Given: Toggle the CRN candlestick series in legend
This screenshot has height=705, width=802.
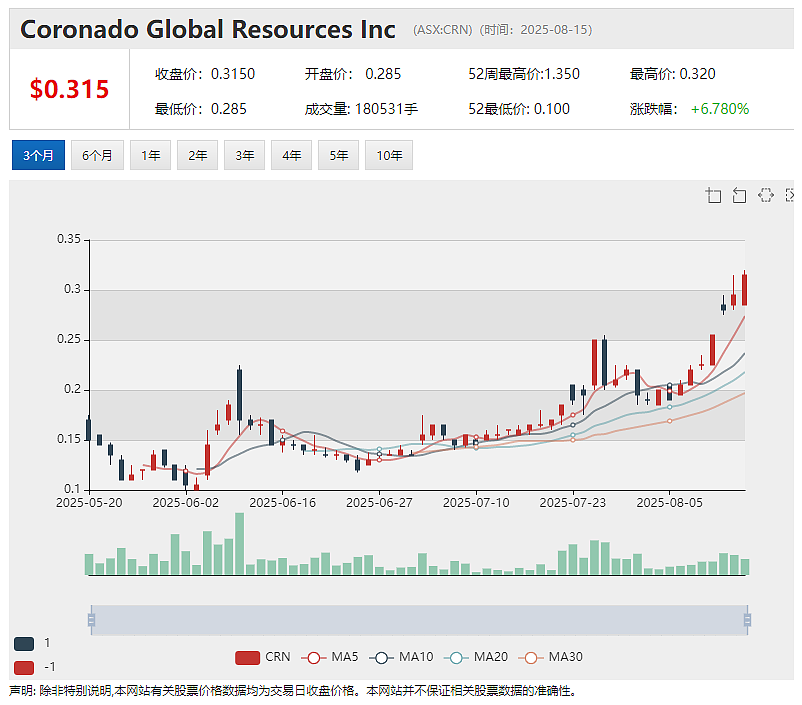Looking at the screenshot, I should pos(262,657).
